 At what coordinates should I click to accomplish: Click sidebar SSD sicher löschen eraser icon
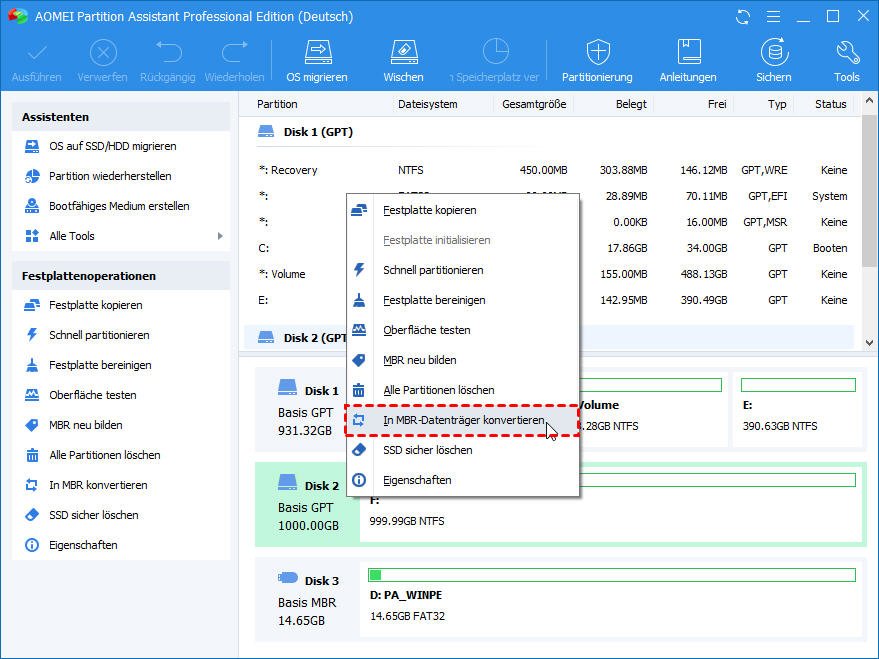pyautogui.click(x=32, y=515)
